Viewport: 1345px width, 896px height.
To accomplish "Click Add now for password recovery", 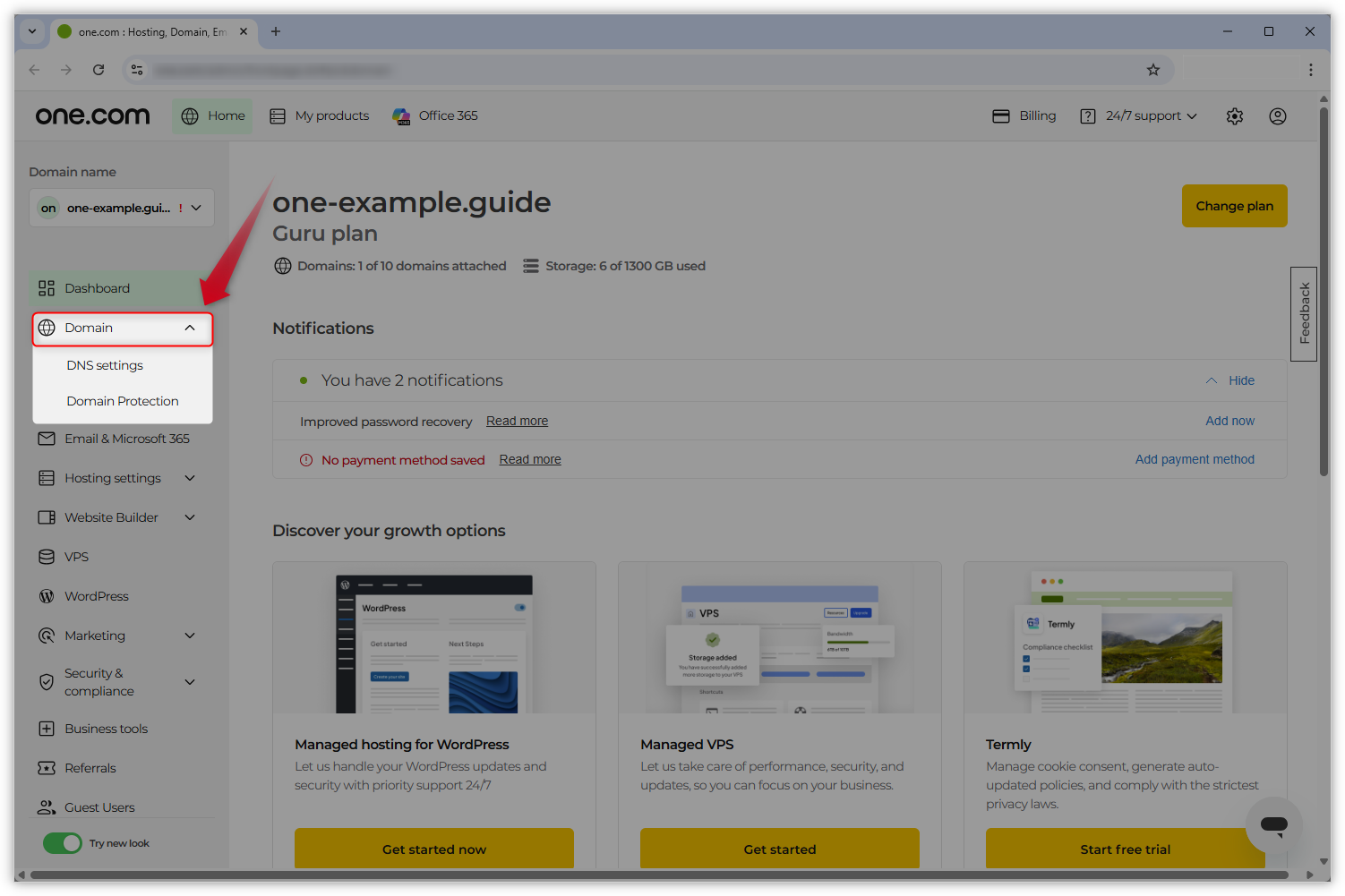I will 1229,421.
